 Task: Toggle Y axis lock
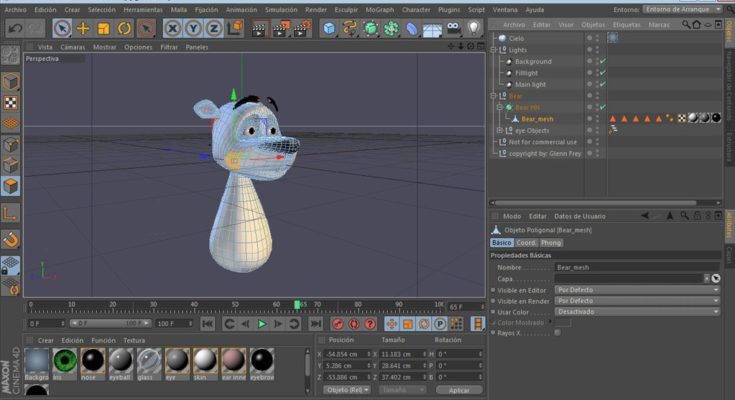click(193, 29)
